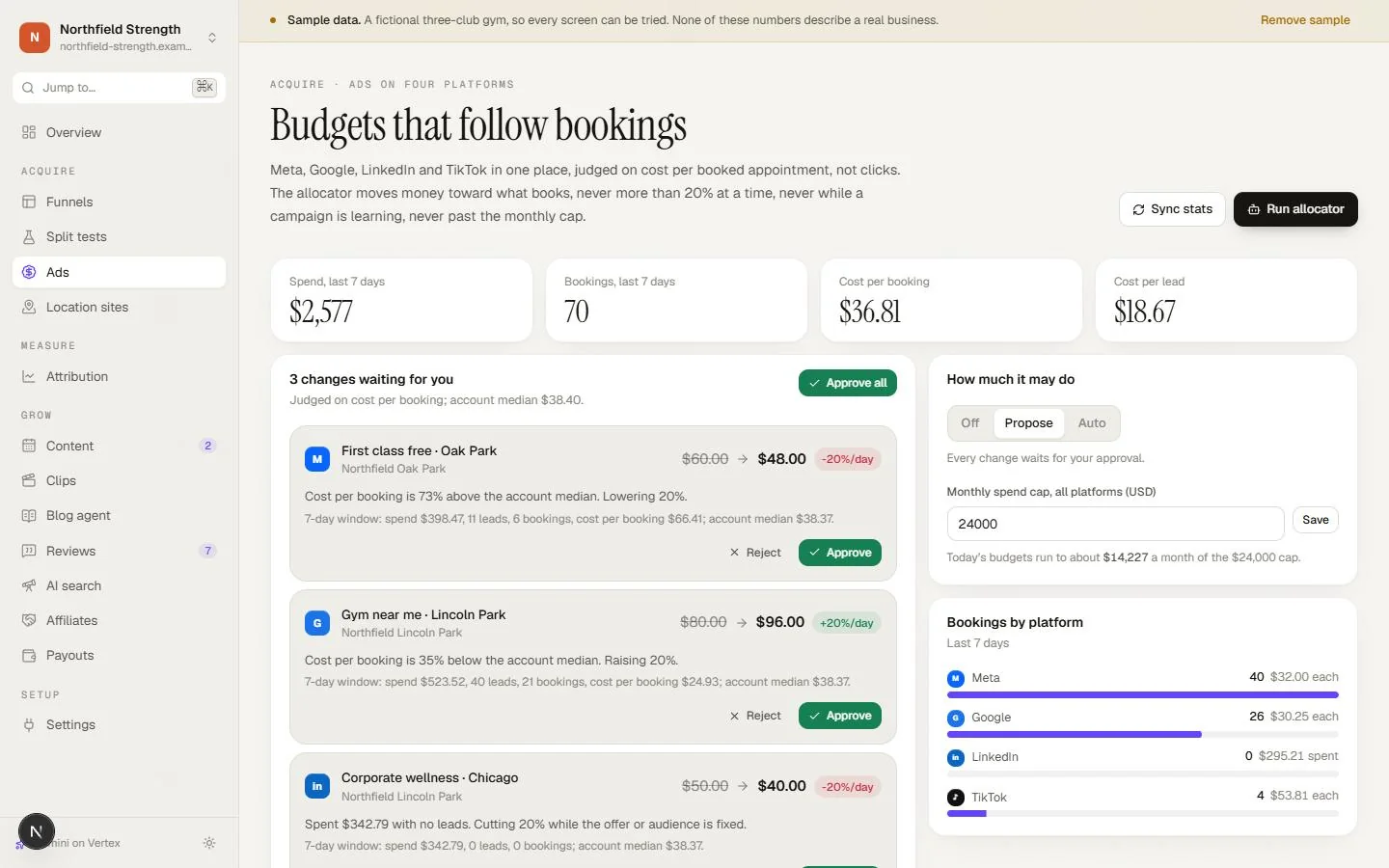The width and height of the screenshot is (1389, 868).
Task: Set allocator mode to Off
Action: tap(970, 423)
